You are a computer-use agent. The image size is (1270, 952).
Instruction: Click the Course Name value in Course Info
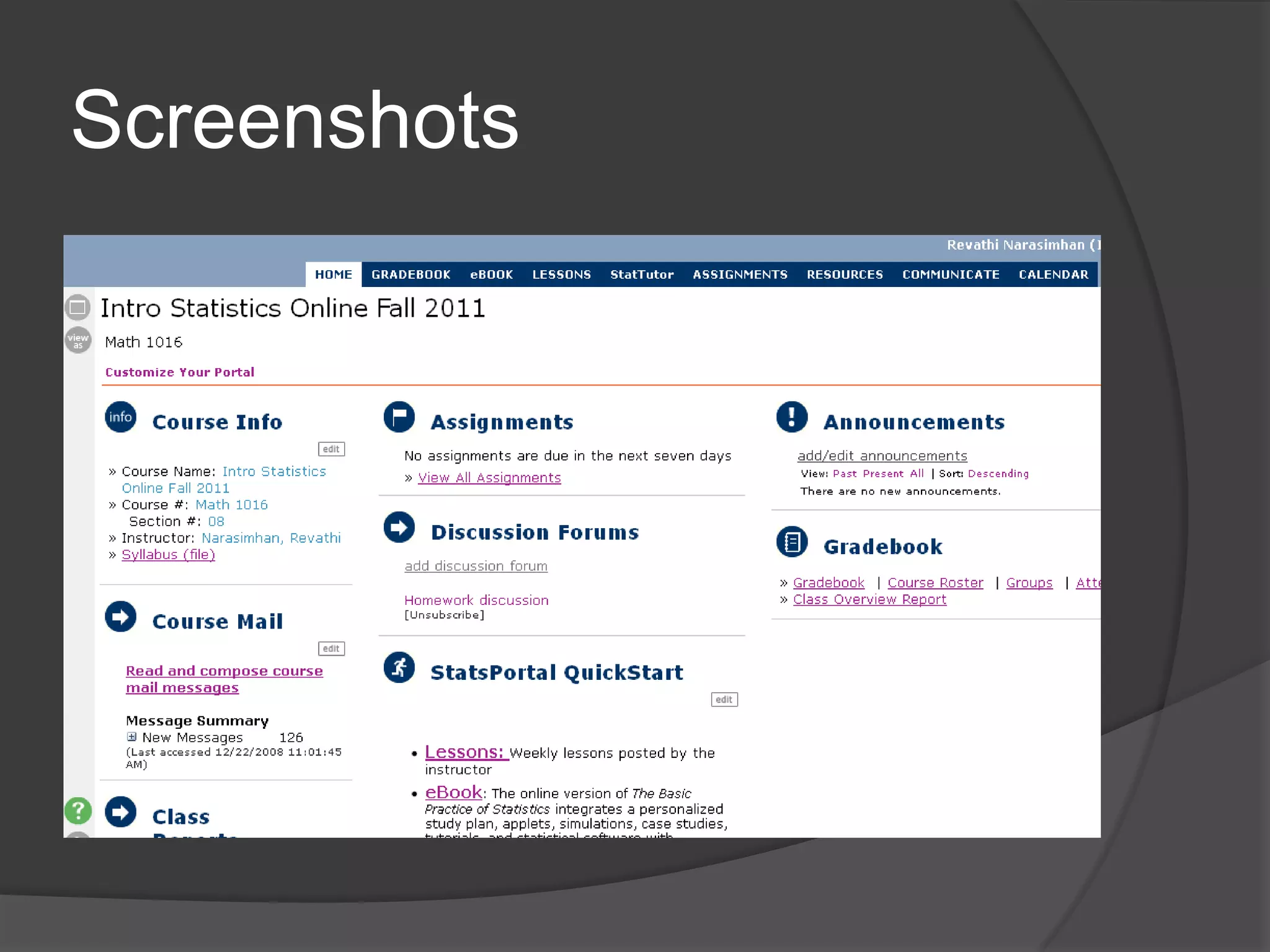[x=223, y=480]
